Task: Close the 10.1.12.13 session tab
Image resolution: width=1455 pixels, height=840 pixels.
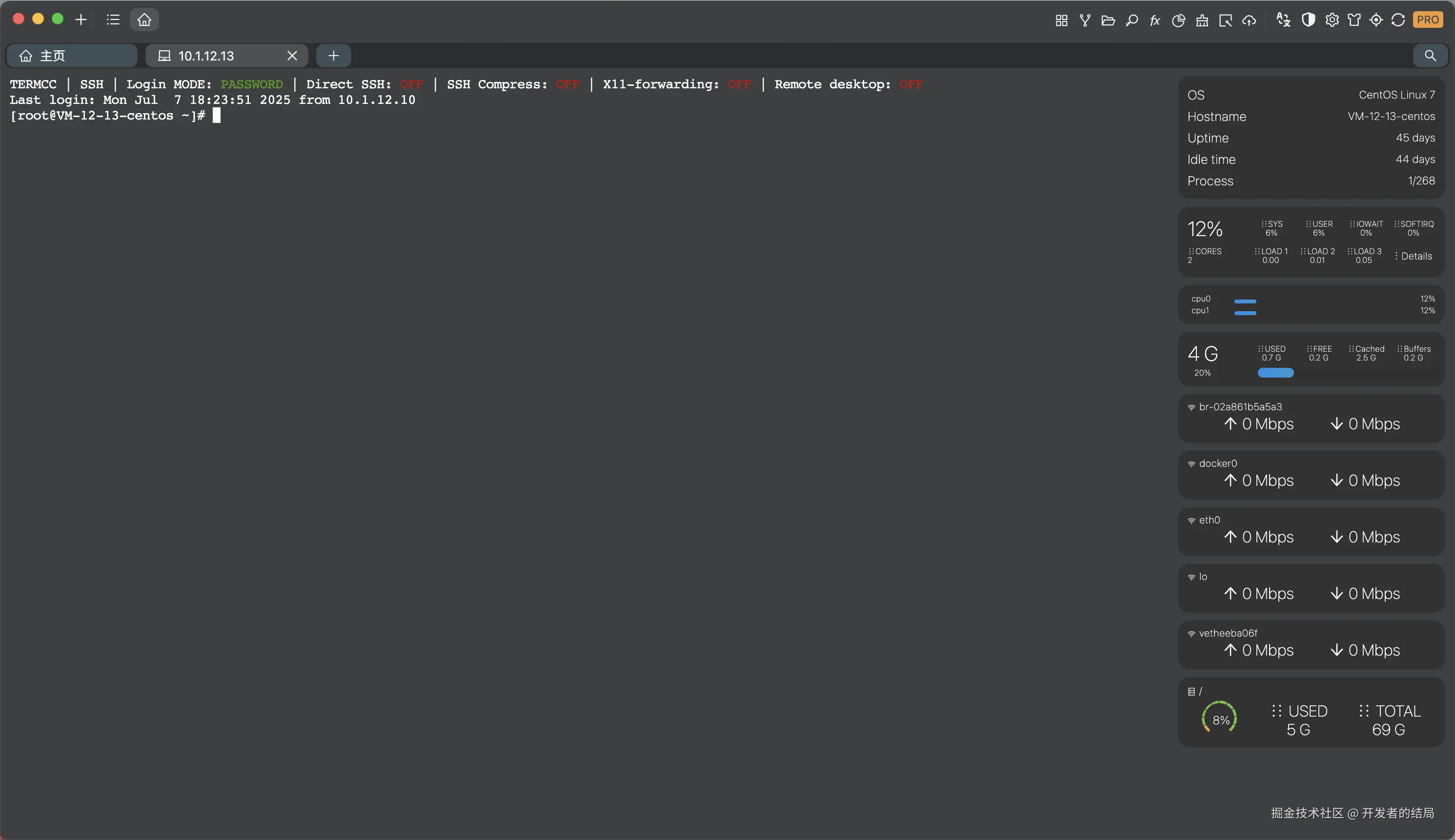Action: [292, 56]
